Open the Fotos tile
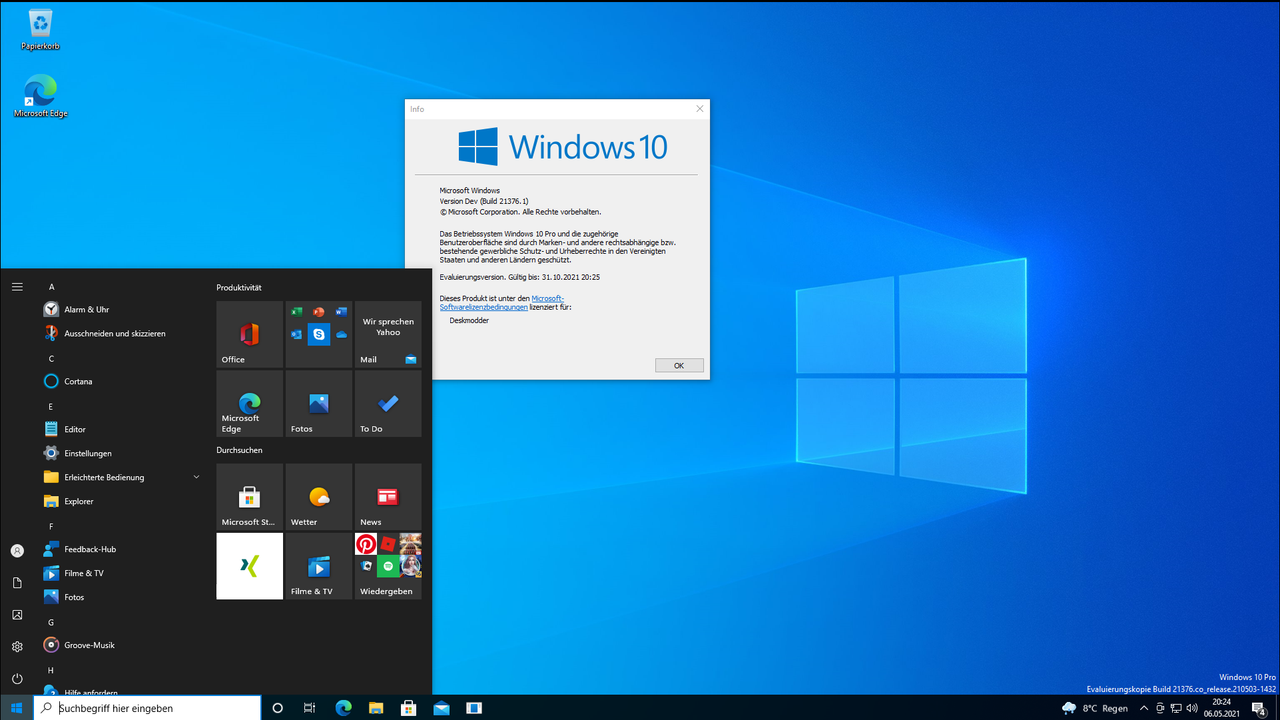1280x720 pixels. (319, 404)
